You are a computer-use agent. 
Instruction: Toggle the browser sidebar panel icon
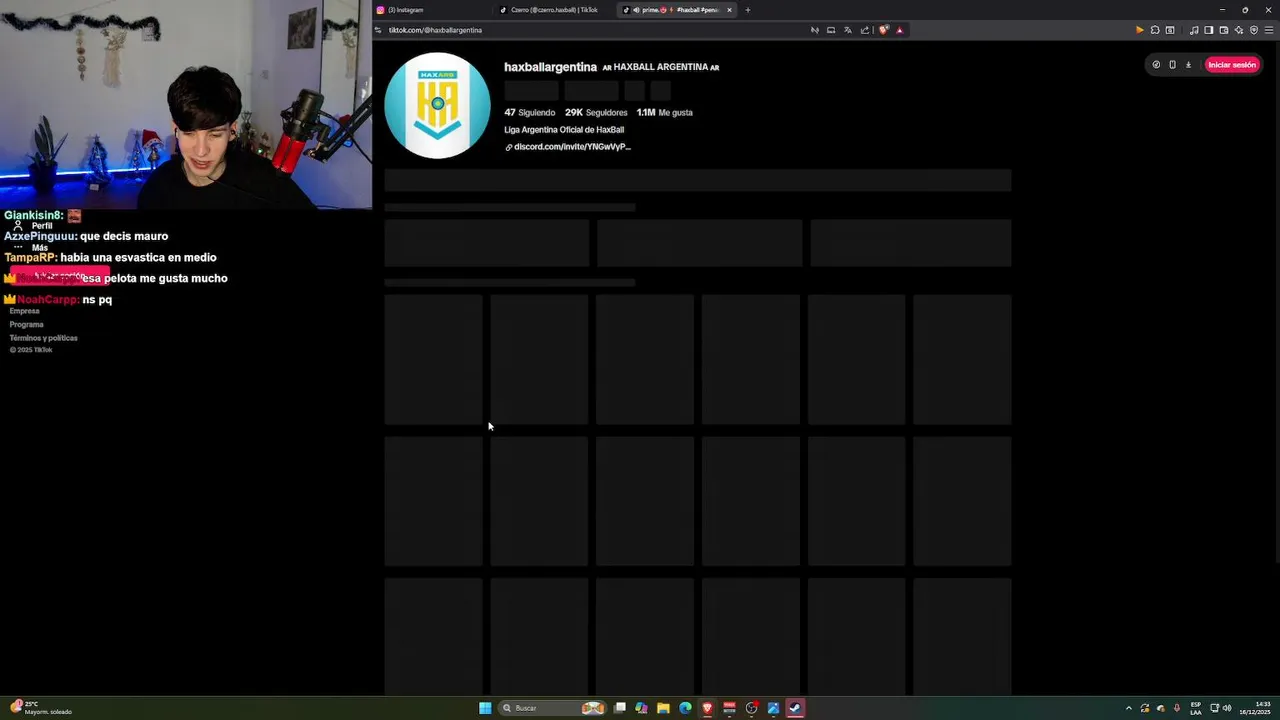(x=1209, y=30)
